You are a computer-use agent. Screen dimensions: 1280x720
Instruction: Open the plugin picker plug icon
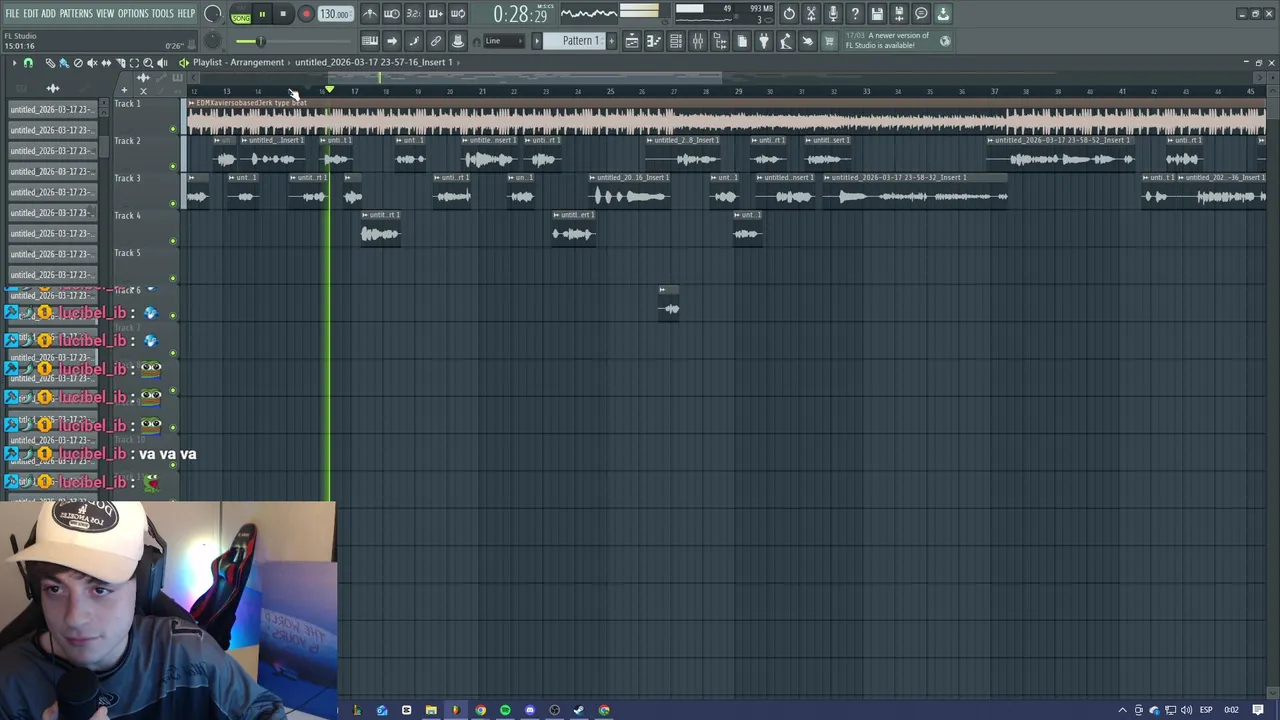[764, 41]
